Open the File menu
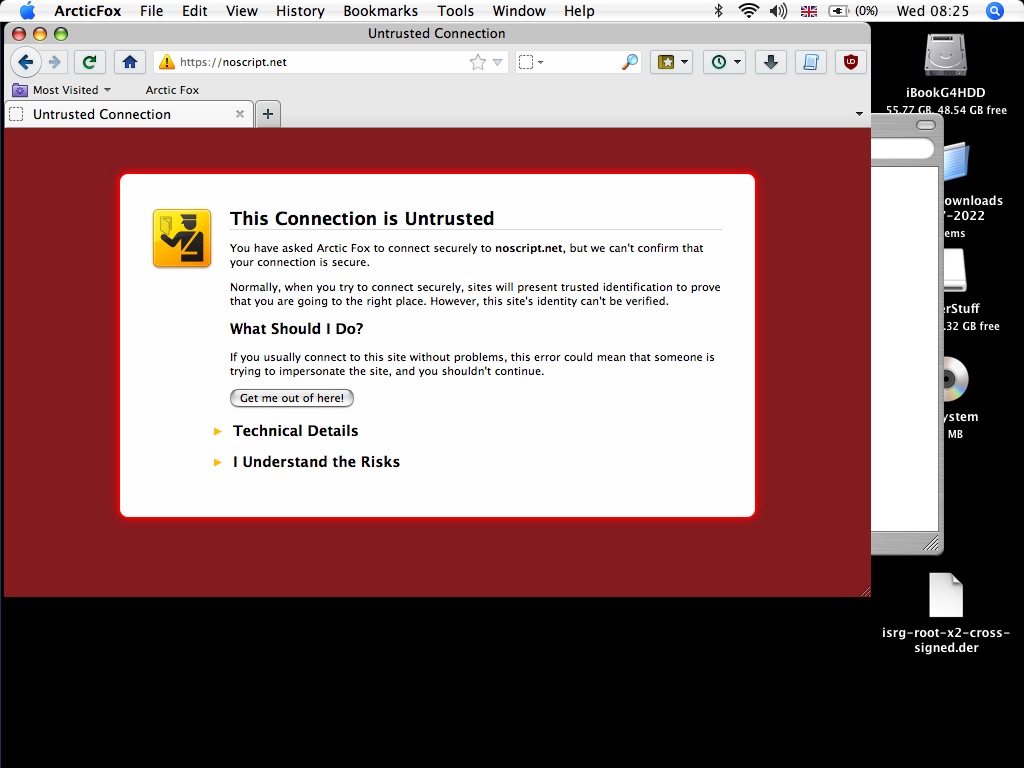Screen dimensions: 1024x768 (152, 10)
